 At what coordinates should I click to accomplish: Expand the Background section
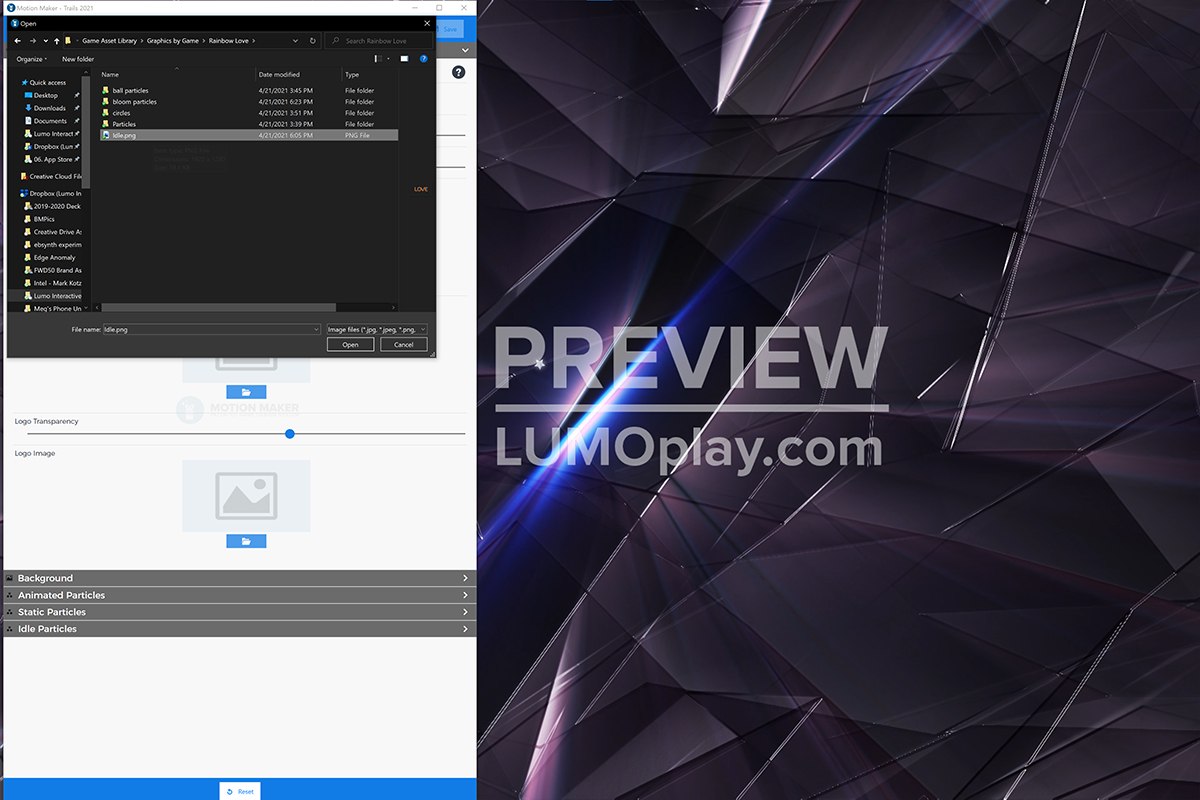239,578
